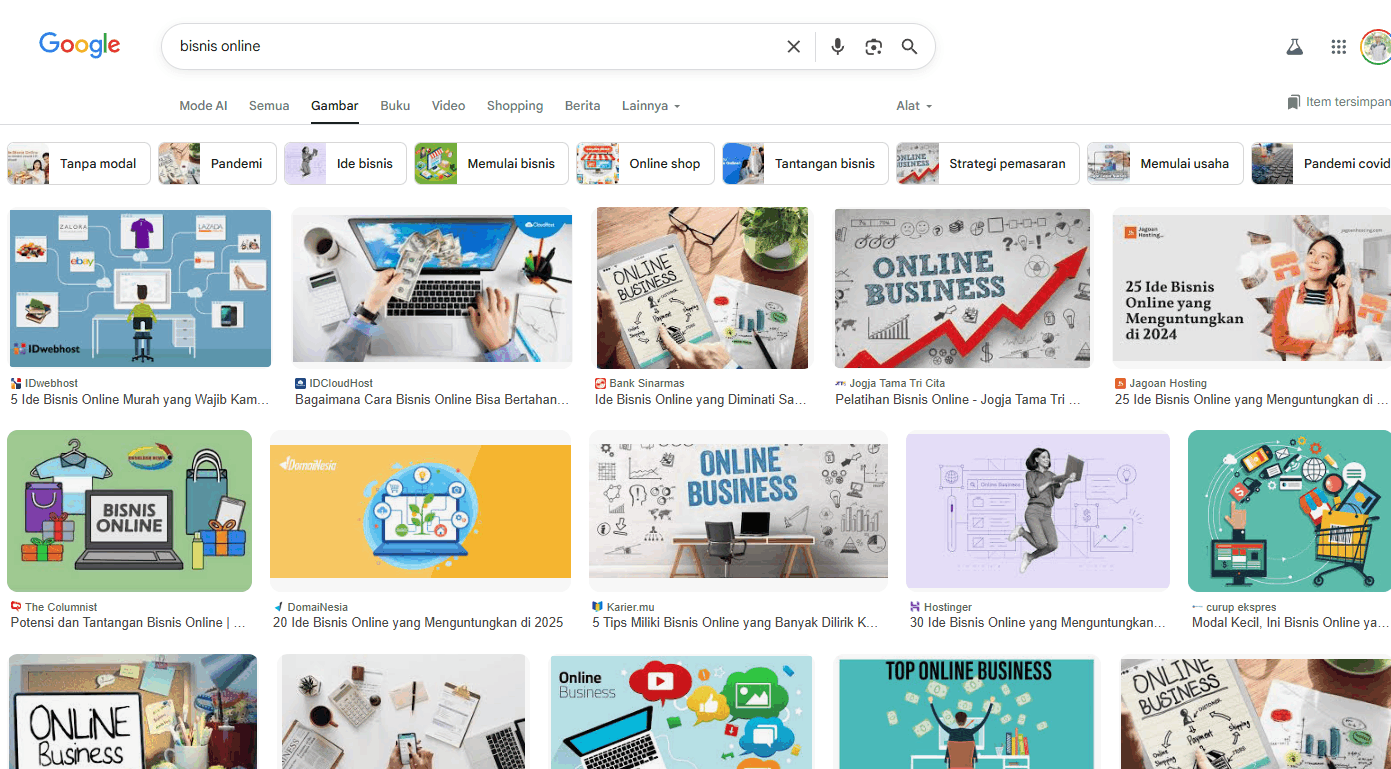Switch to the Video tab
This screenshot has width=1391, height=769.
(448, 106)
